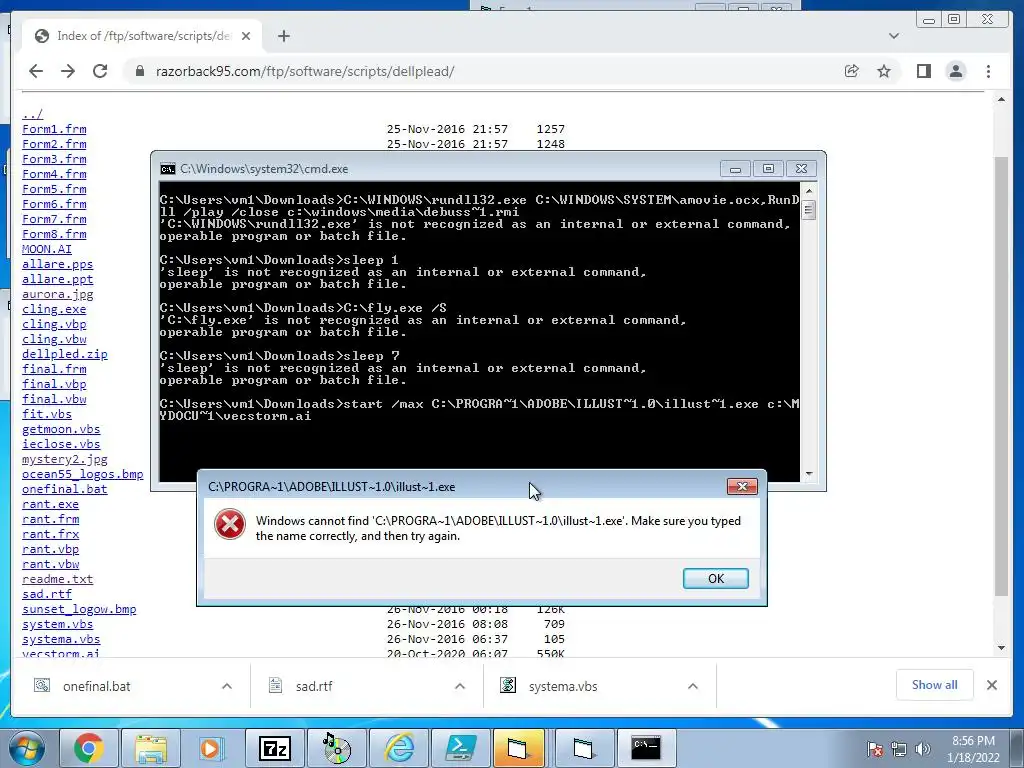Download dellpled.zip link
1024x768 pixels.
tap(65, 355)
